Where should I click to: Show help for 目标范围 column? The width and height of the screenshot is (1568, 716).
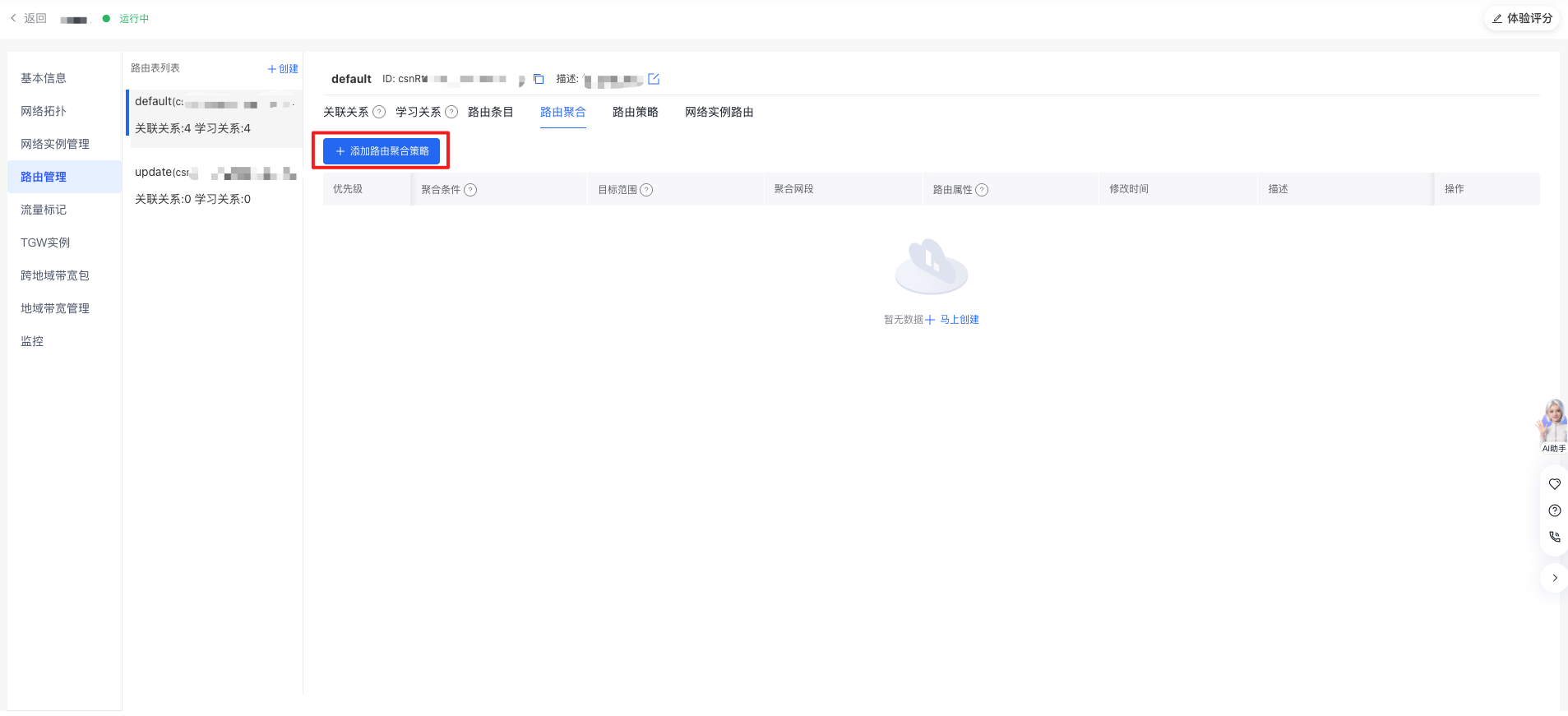tap(646, 190)
